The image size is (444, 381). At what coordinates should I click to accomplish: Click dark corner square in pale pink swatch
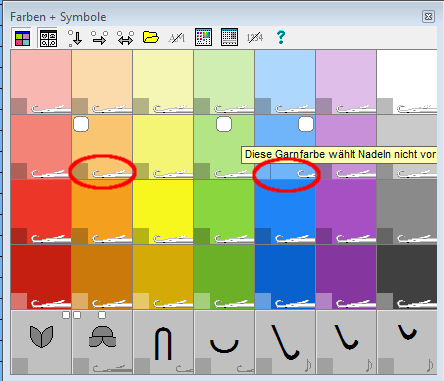(x=19, y=106)
